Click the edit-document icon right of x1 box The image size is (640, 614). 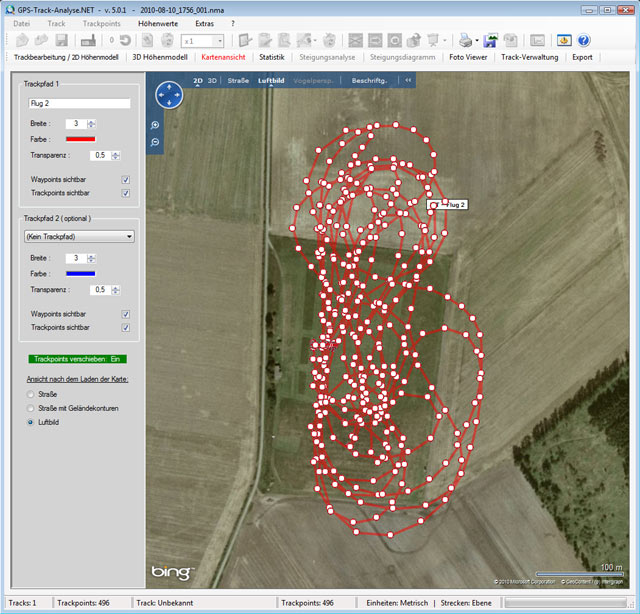(245, 40)
